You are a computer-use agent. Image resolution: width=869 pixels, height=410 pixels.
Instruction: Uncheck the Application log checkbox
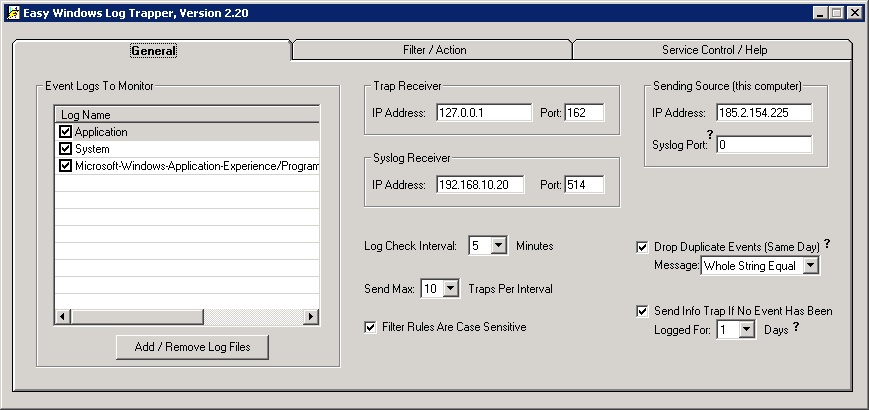click(x=65, y=132)
